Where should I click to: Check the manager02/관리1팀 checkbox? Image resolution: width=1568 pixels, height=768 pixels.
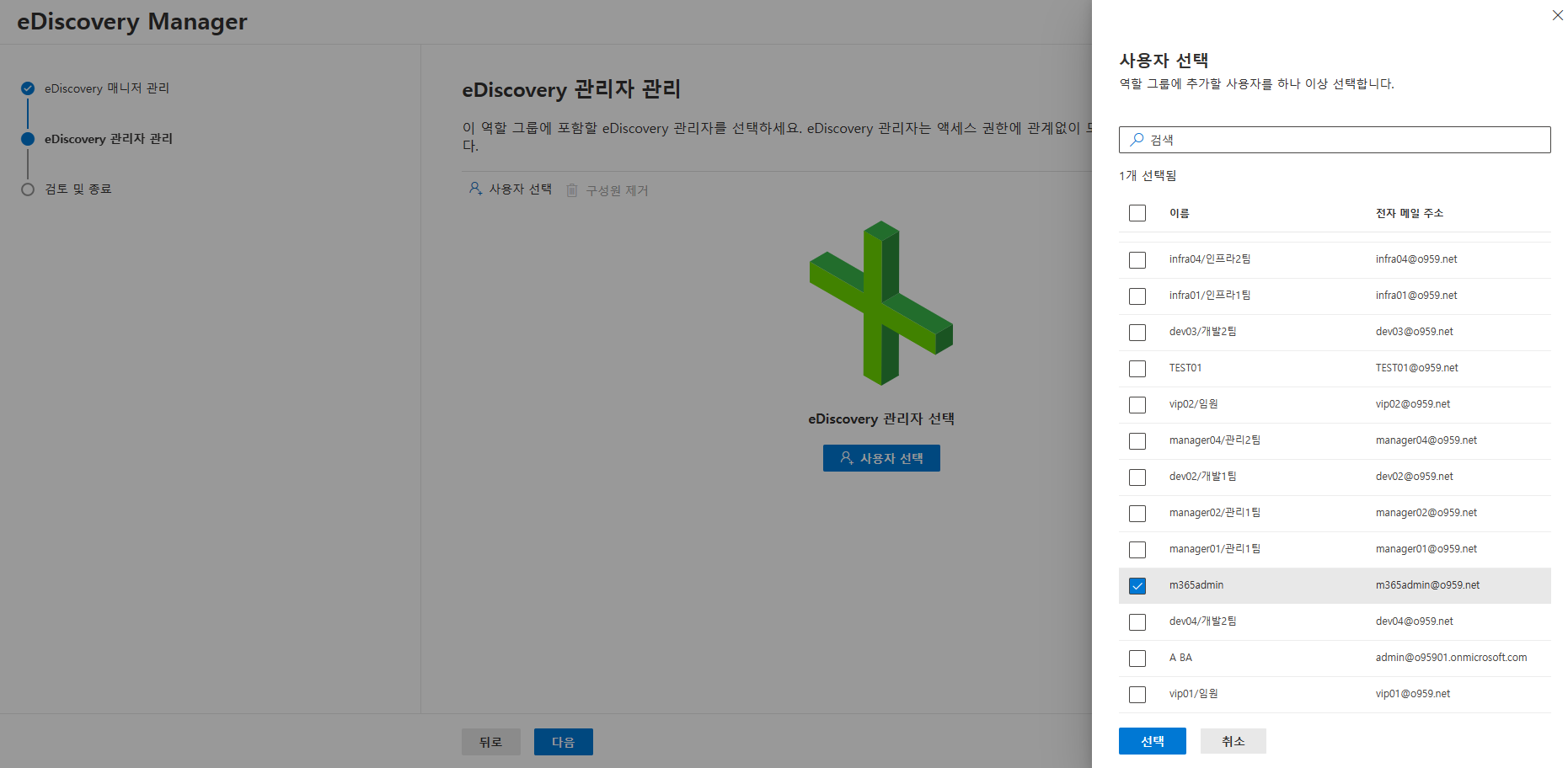tap(1137, 514)
